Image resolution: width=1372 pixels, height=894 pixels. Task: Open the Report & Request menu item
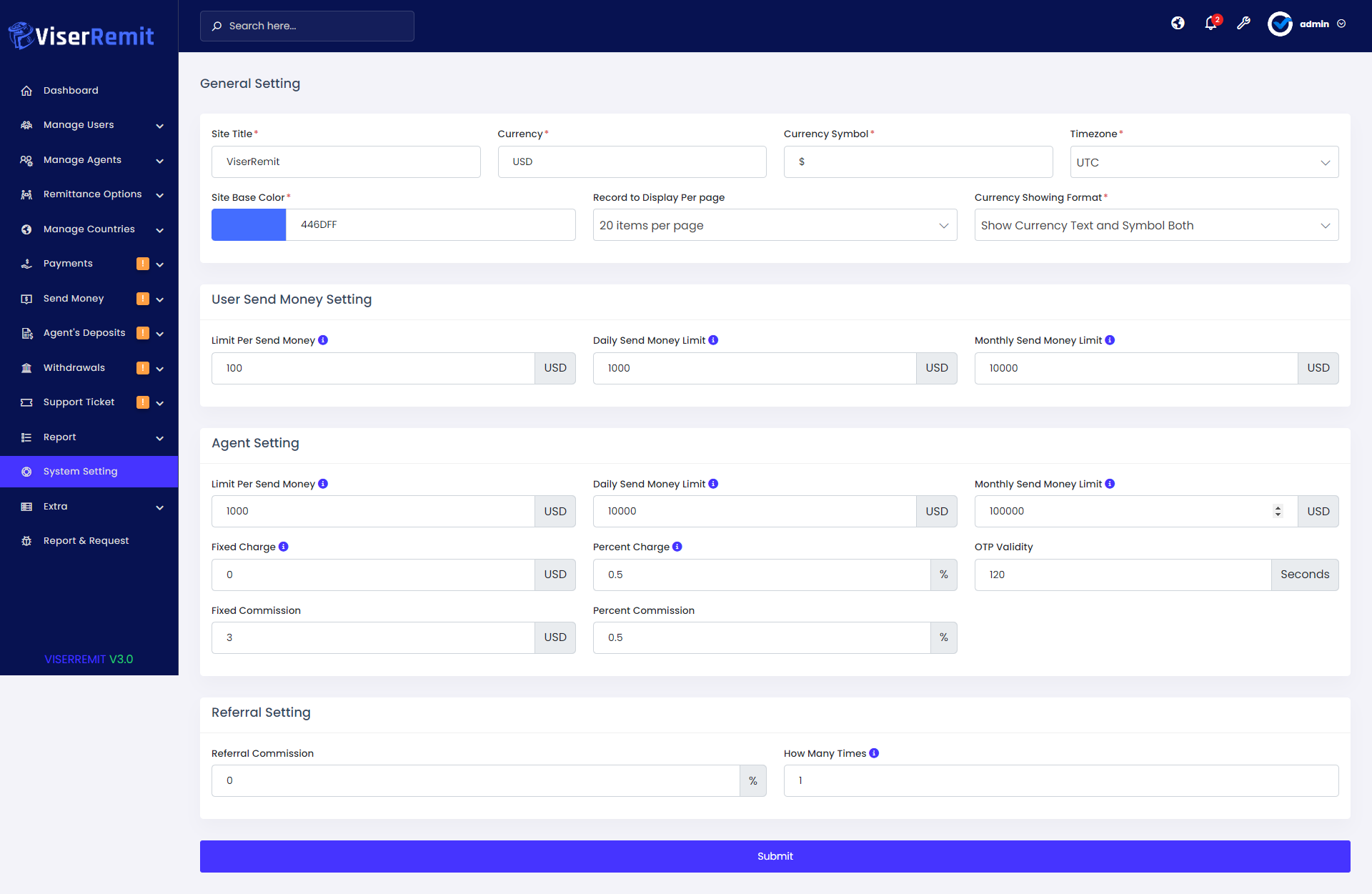click(86, 541)
